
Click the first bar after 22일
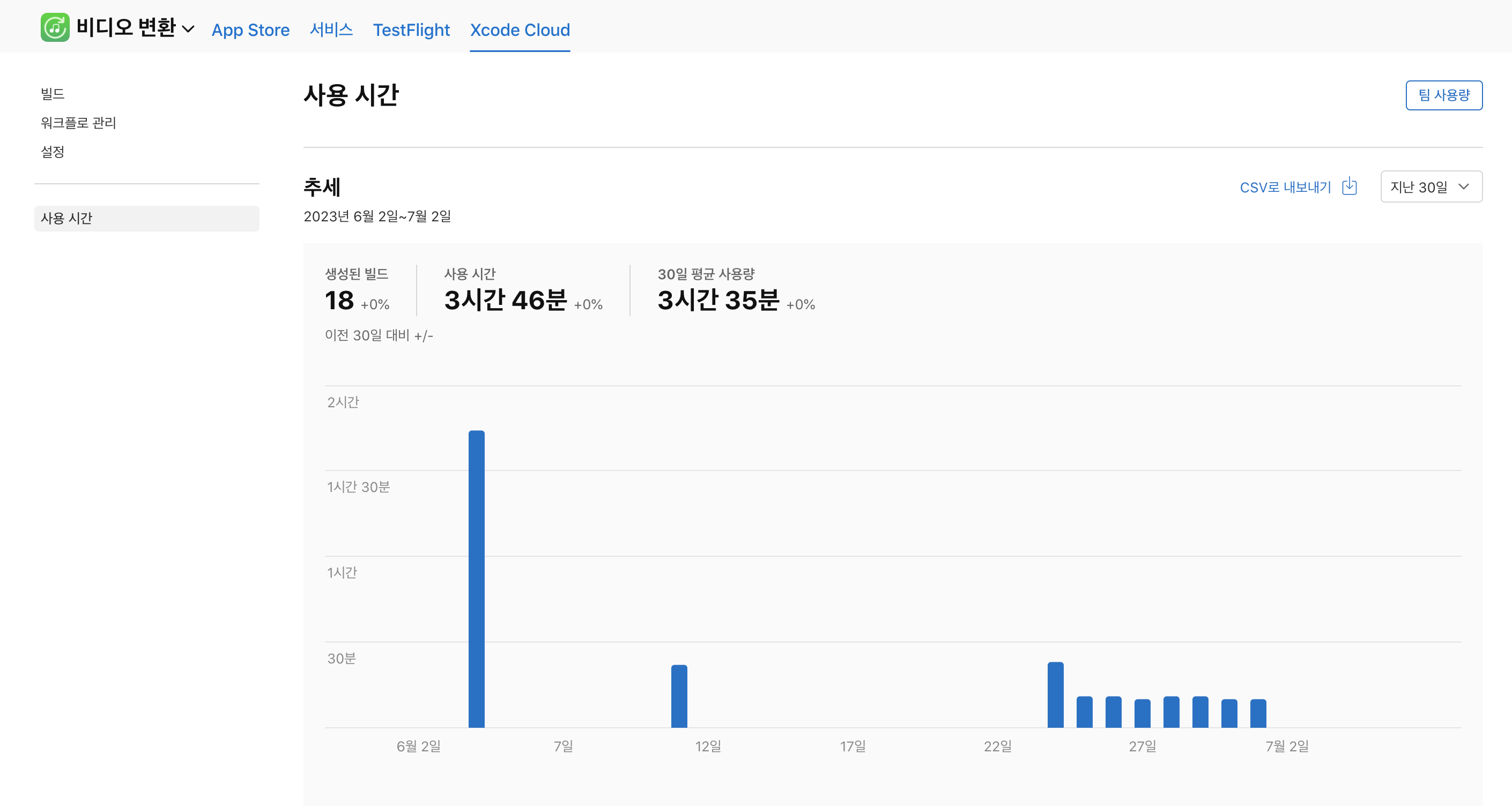click(1055, 695)
